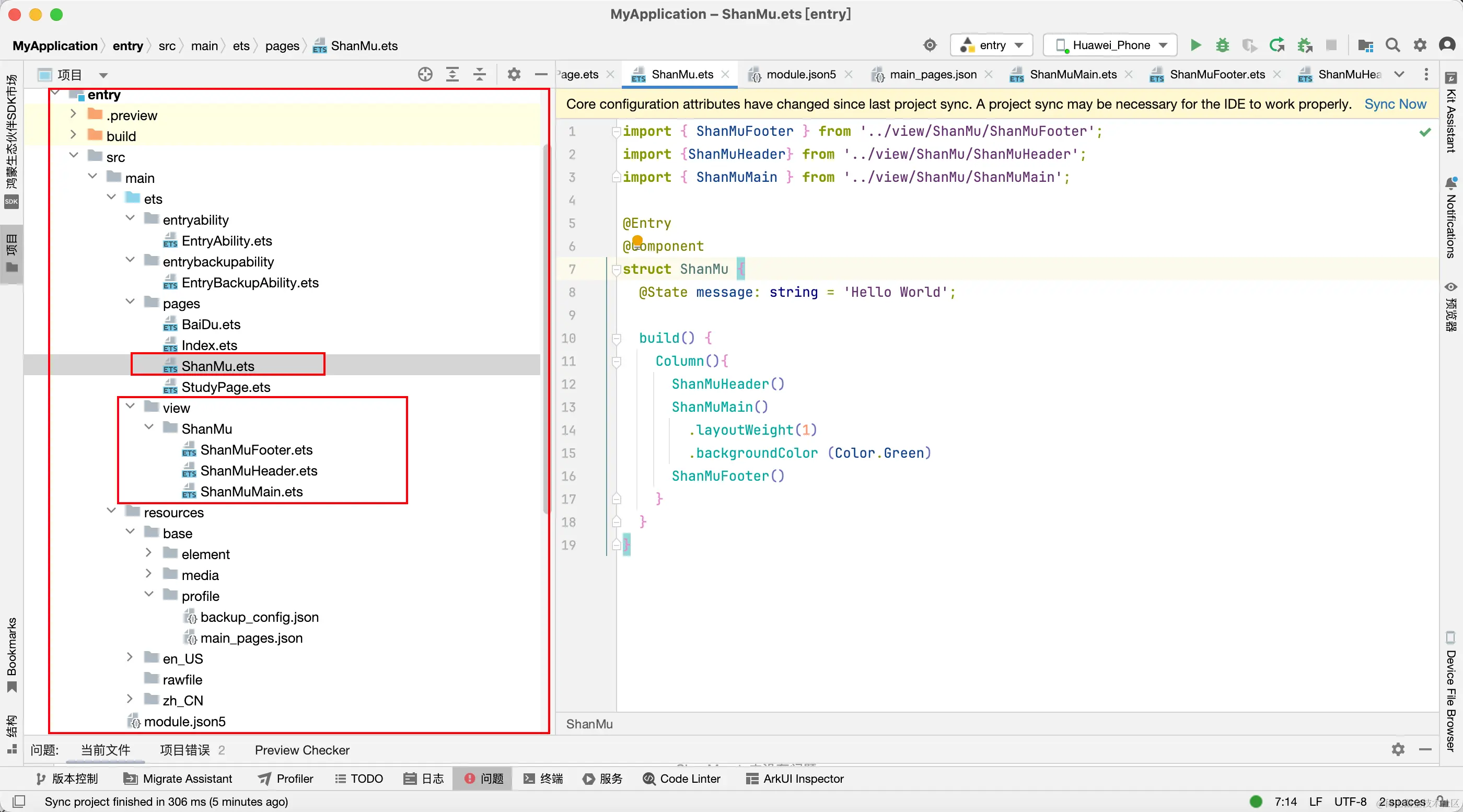Collapse the view folder in tree
Viewport: 1463px width, 812px height.
point(131,407)
